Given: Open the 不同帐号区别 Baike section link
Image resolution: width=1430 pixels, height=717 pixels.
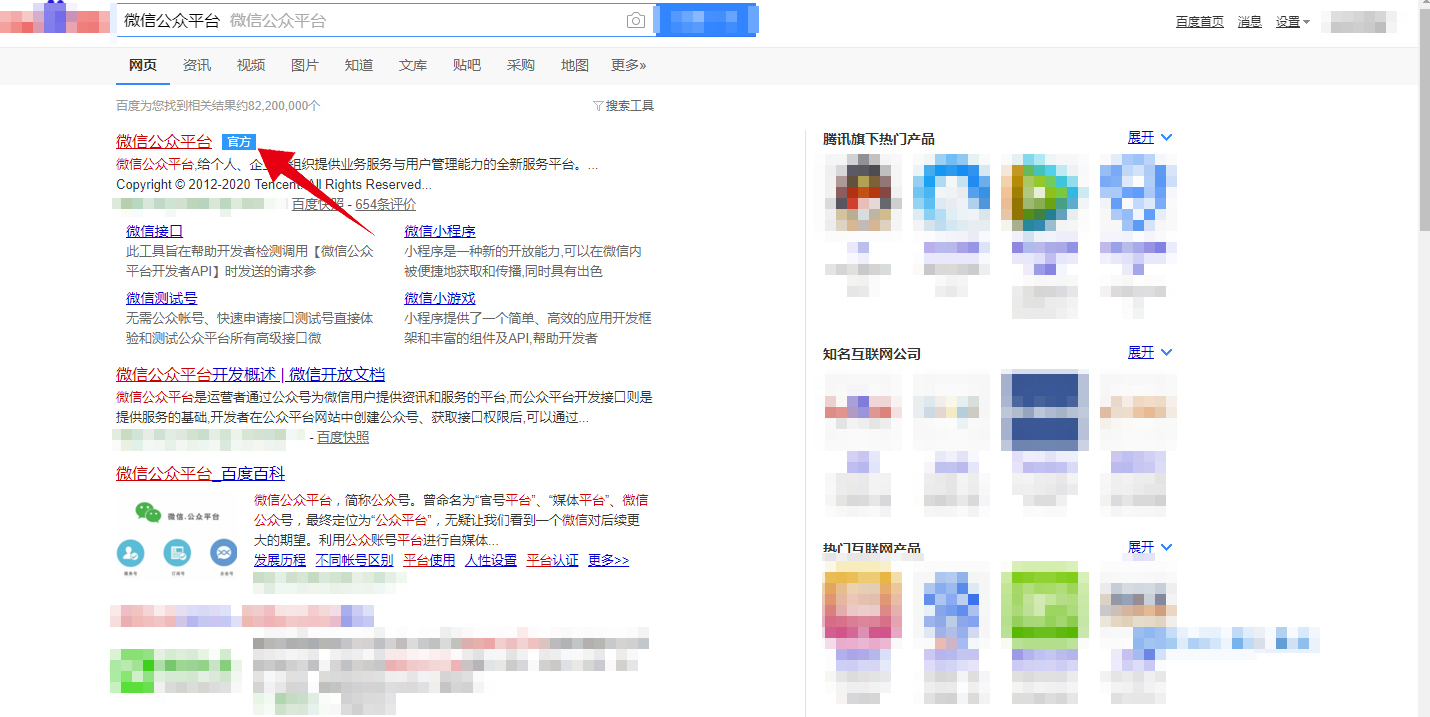Looking at the screenshot, I should [354, 560].
